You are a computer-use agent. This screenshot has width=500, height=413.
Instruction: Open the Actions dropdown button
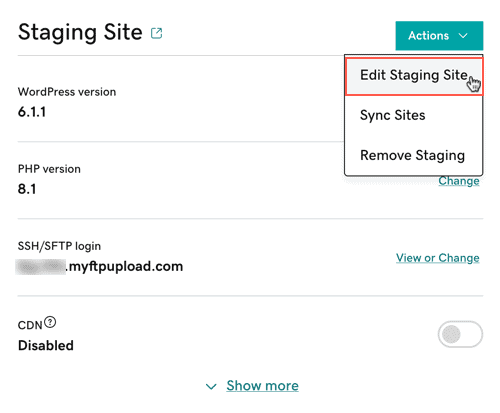point(439,36)
